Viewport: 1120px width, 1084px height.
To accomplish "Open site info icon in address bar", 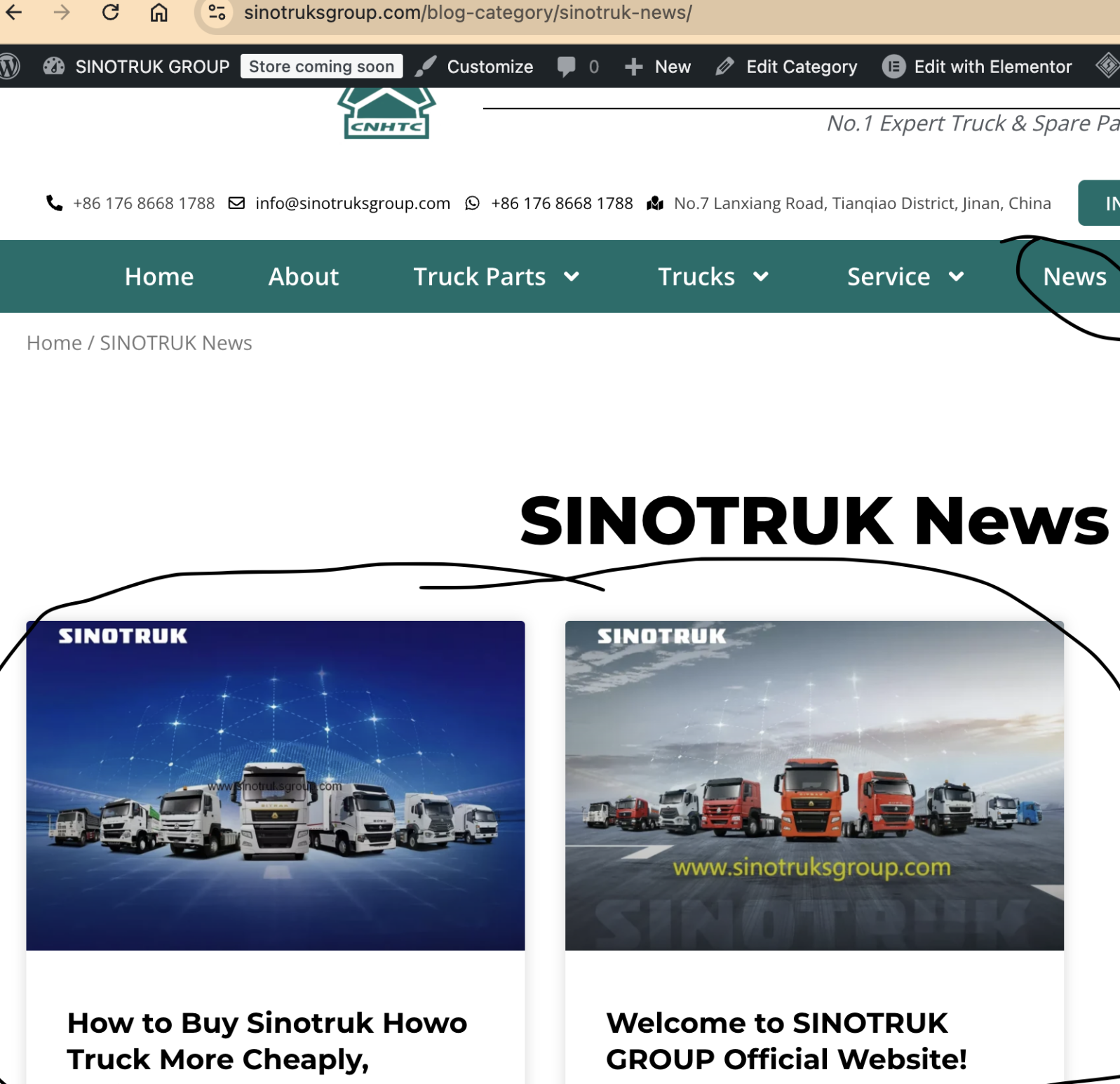I will tap(217, 12).
